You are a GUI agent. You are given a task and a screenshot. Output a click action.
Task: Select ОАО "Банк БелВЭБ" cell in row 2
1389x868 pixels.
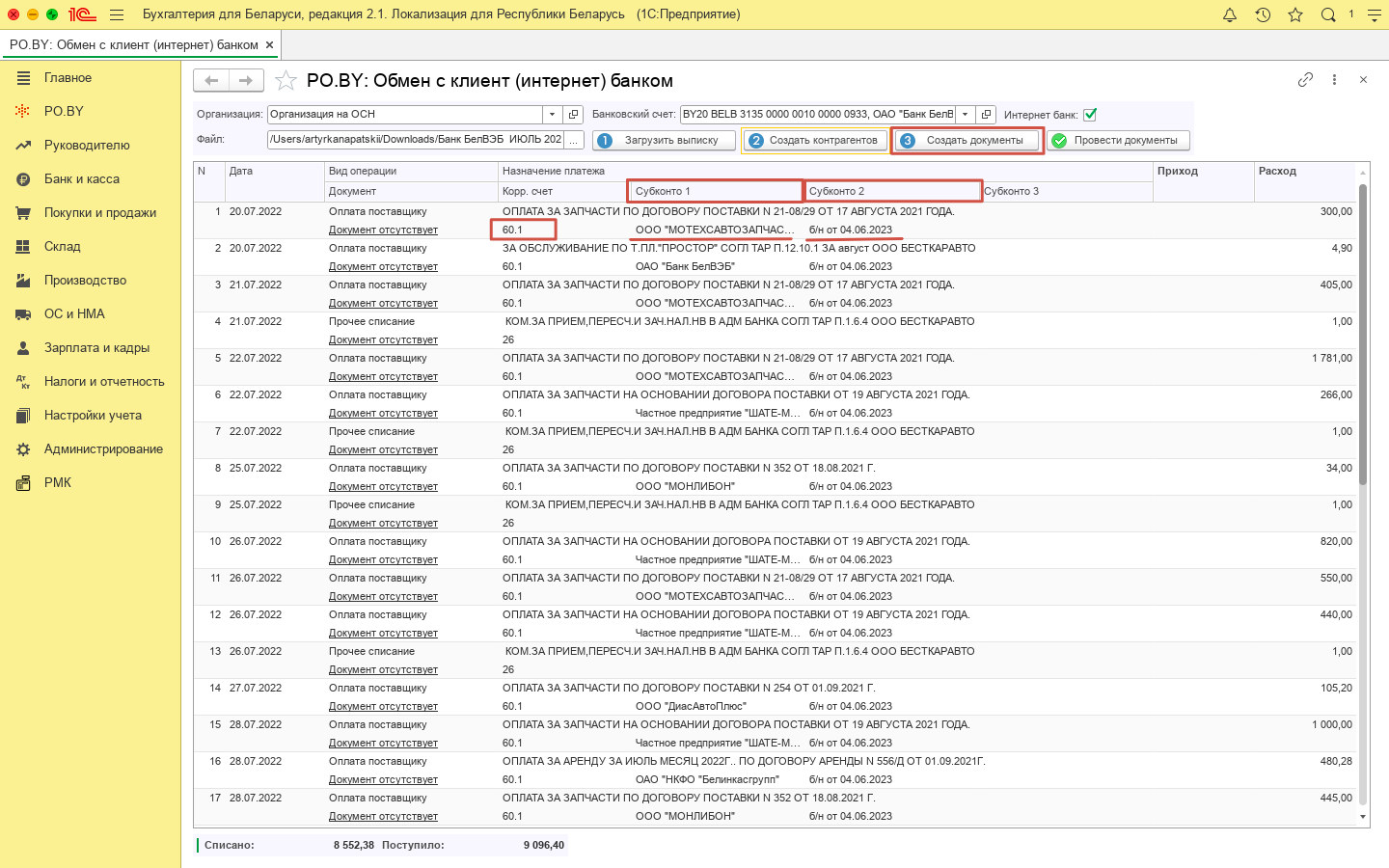pyautogui.click(x=685, y=266)
